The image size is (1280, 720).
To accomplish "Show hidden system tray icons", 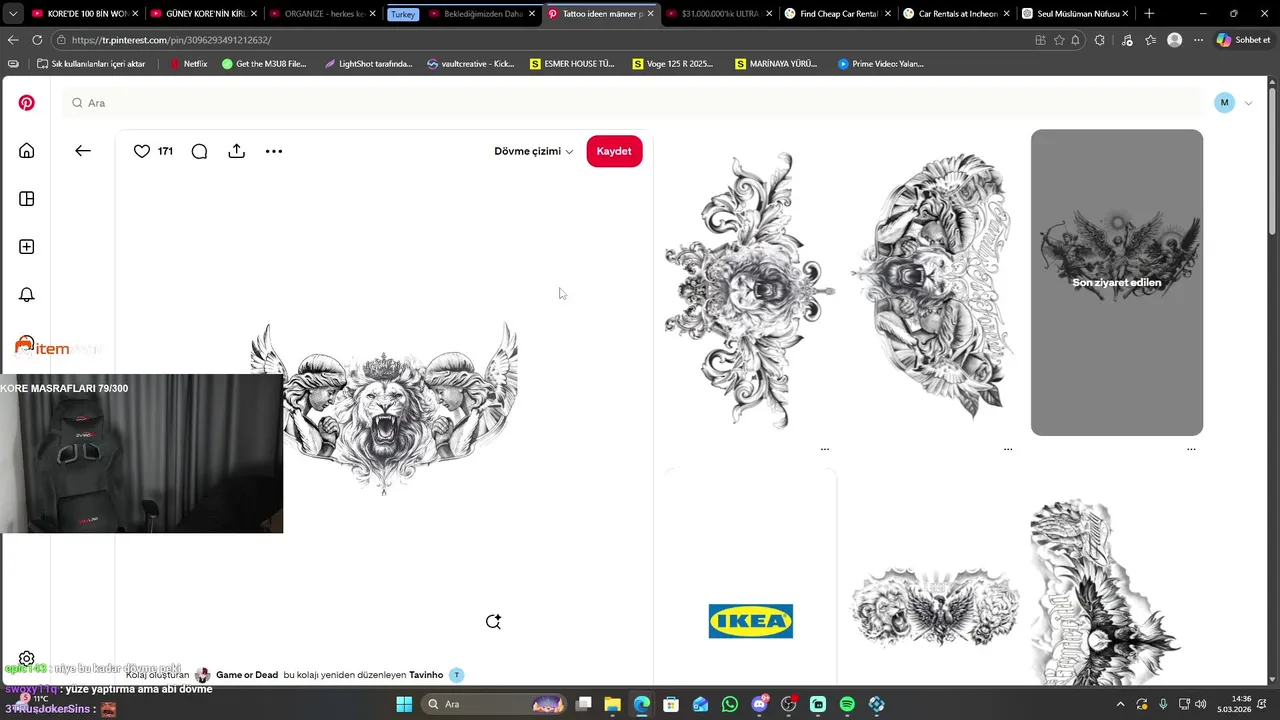I will coord(1120,704).
